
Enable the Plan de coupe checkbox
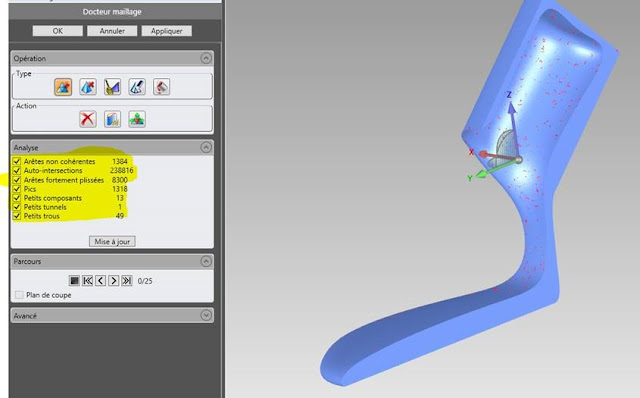[x=19, y=295]
